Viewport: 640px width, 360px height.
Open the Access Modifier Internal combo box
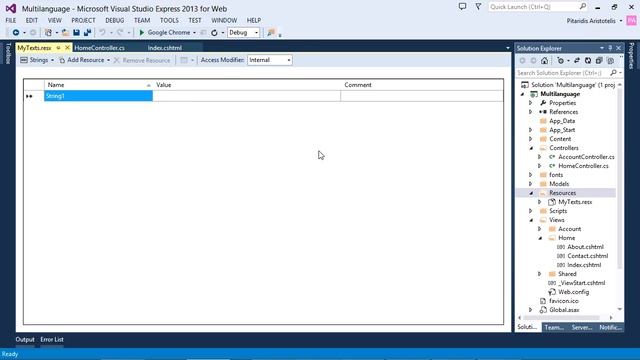coord(269,60)
